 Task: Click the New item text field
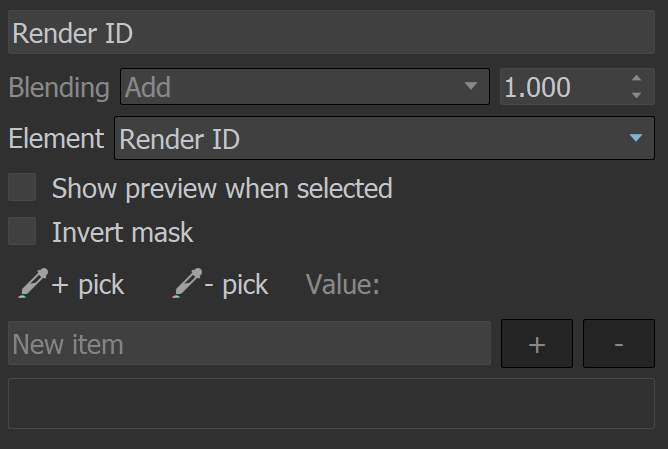250,343
